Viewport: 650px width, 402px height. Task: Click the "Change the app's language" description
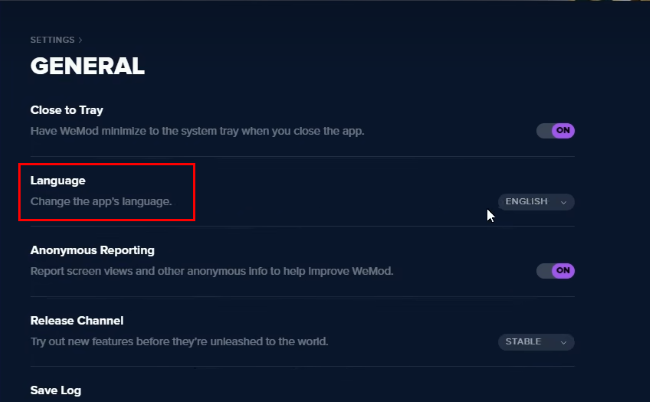pyautogui.click(x=101, y=202)
